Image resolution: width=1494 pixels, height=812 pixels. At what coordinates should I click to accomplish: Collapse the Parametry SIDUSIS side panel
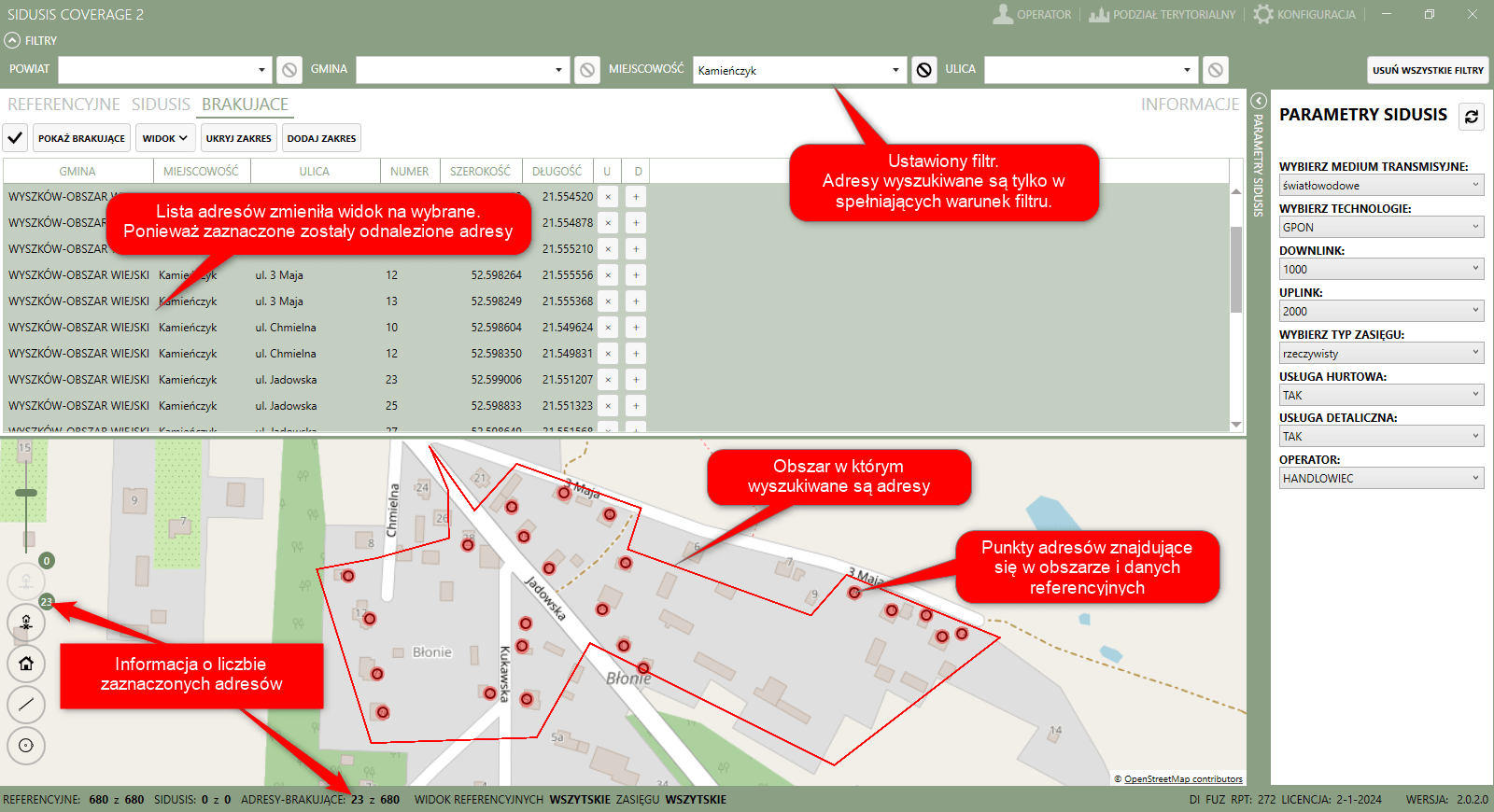click(x=1258, y=101)
